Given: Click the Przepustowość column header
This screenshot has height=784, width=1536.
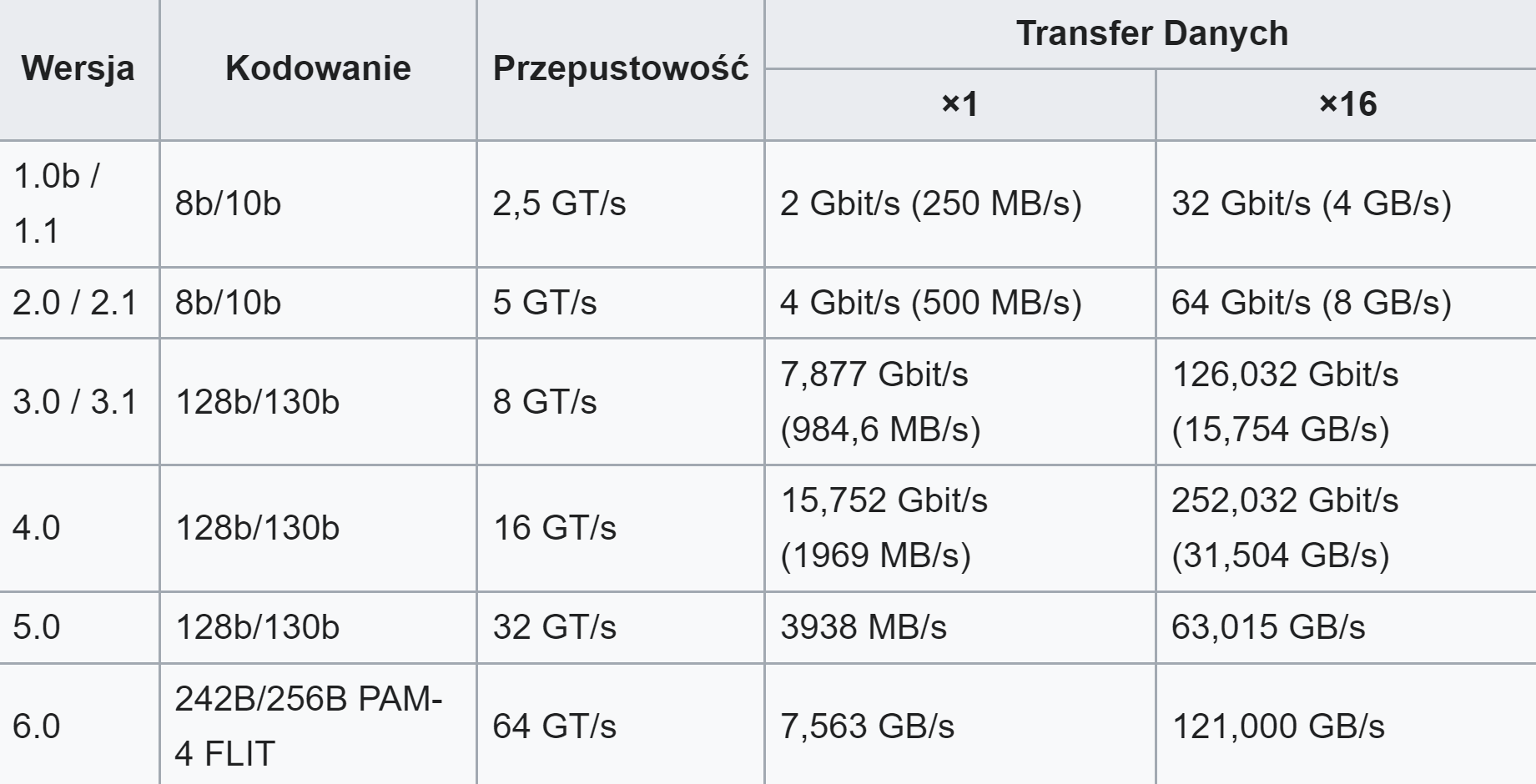Looking at the screenshot, I should (x=621, y=69).
